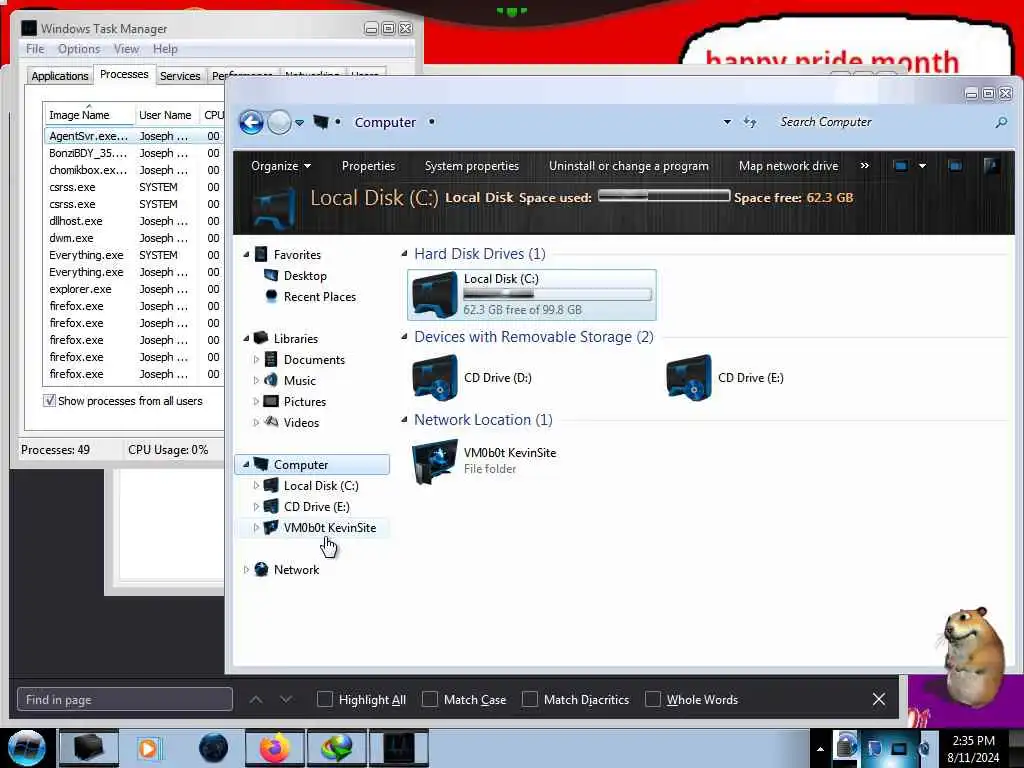Click the details pane space used bar

click(664, 196)
